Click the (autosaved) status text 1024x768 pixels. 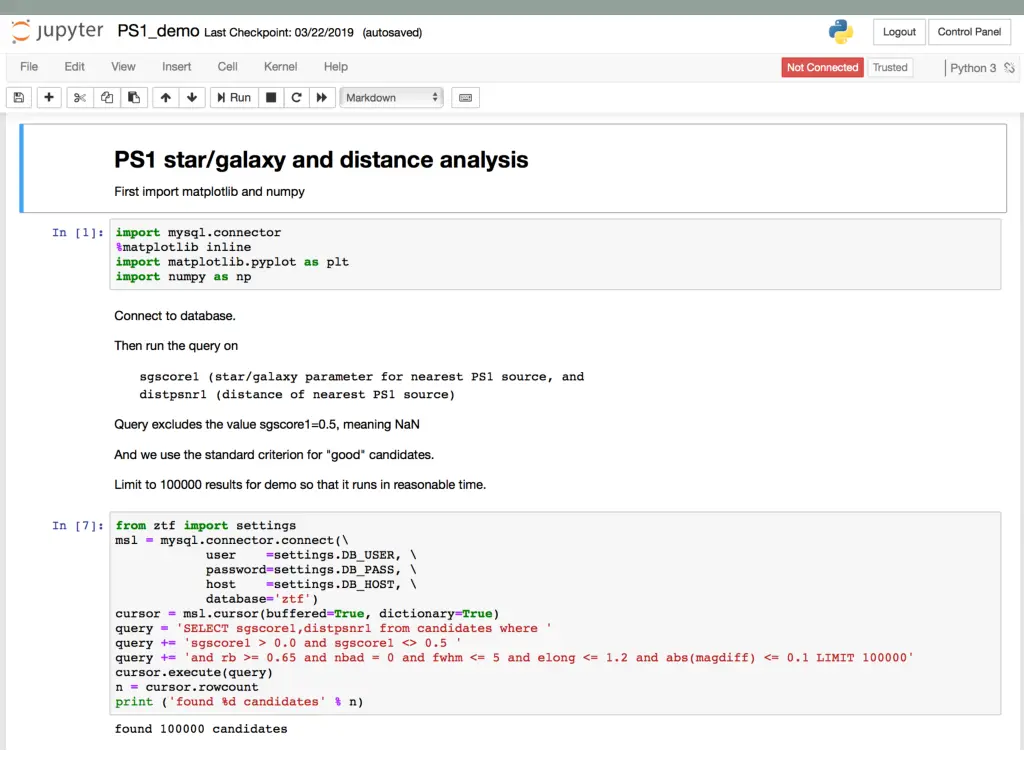pos(392,33)
